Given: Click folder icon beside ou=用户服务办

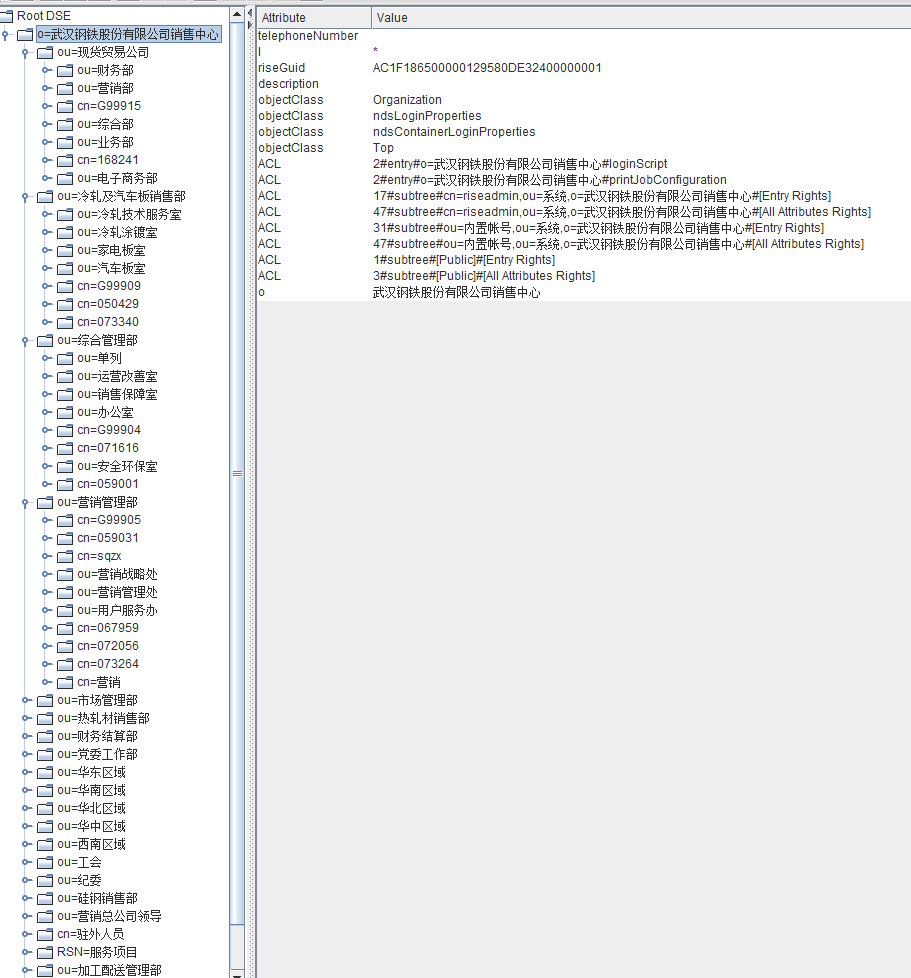Looking at the screenshot, I should pyautogui.click(x=65, y=611).
